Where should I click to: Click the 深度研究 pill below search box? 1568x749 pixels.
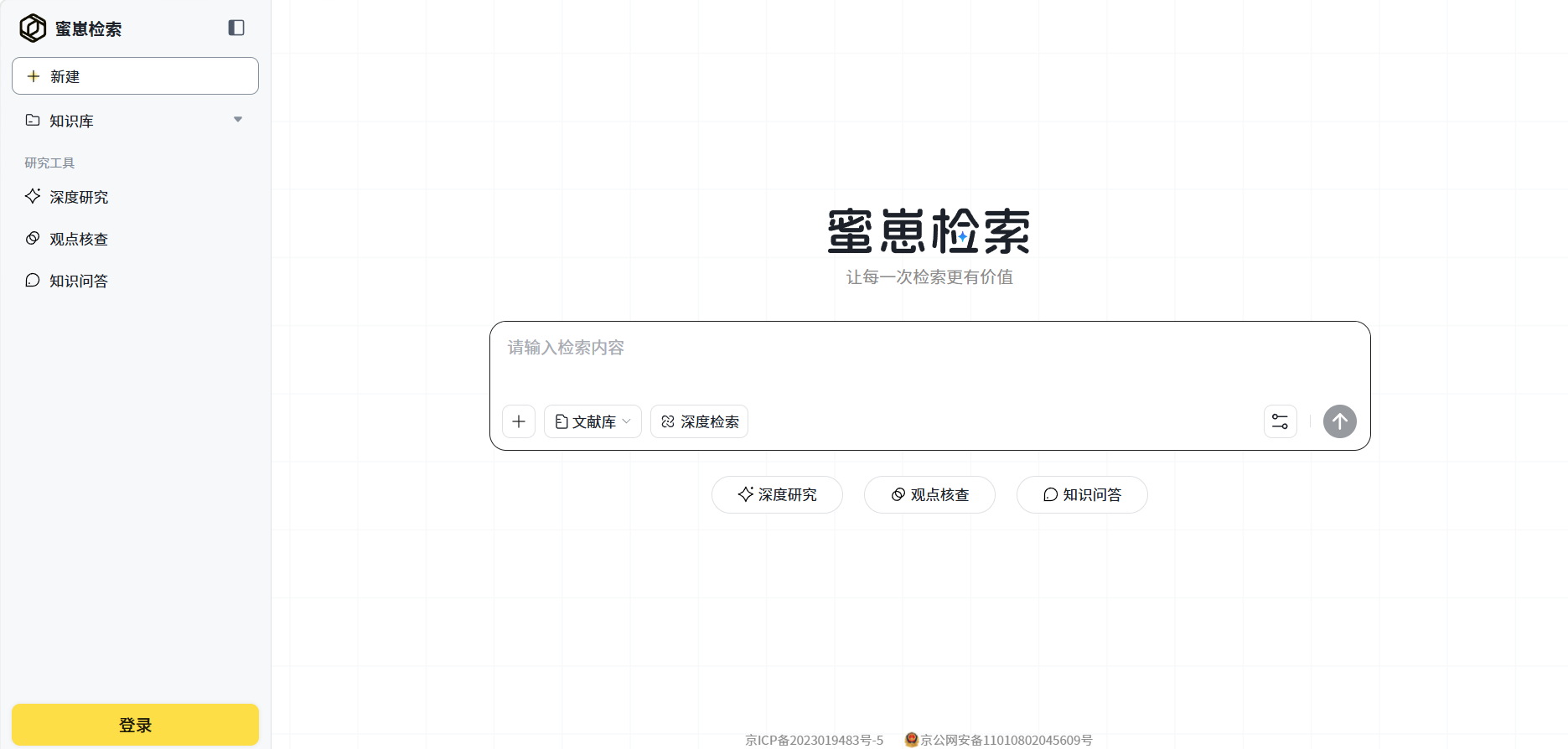click(777, 494)
